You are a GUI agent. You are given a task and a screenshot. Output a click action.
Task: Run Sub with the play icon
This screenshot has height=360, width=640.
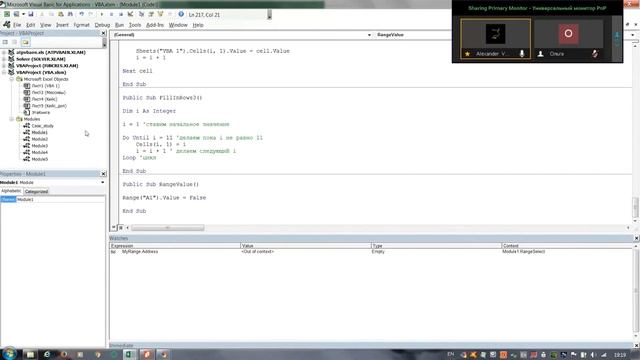coord(102,14)
